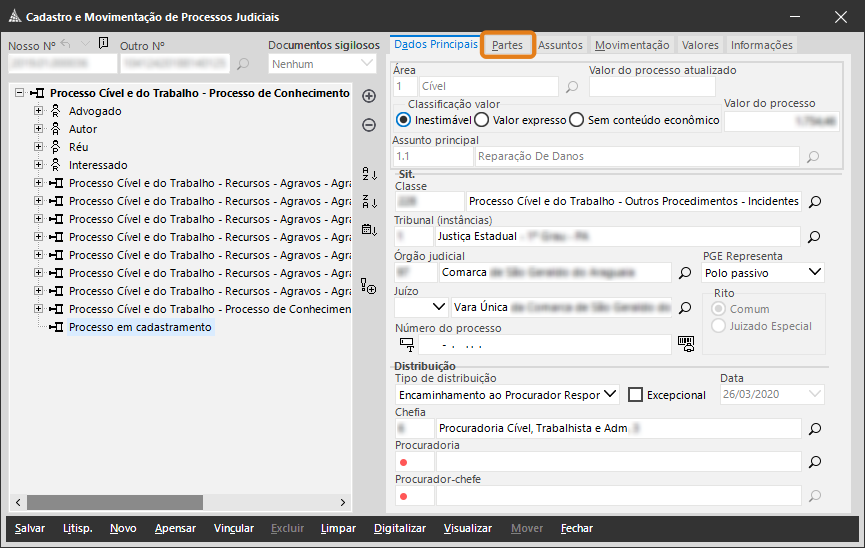Click the expand-all plus circle icon
865x548 pixels.
369,96
